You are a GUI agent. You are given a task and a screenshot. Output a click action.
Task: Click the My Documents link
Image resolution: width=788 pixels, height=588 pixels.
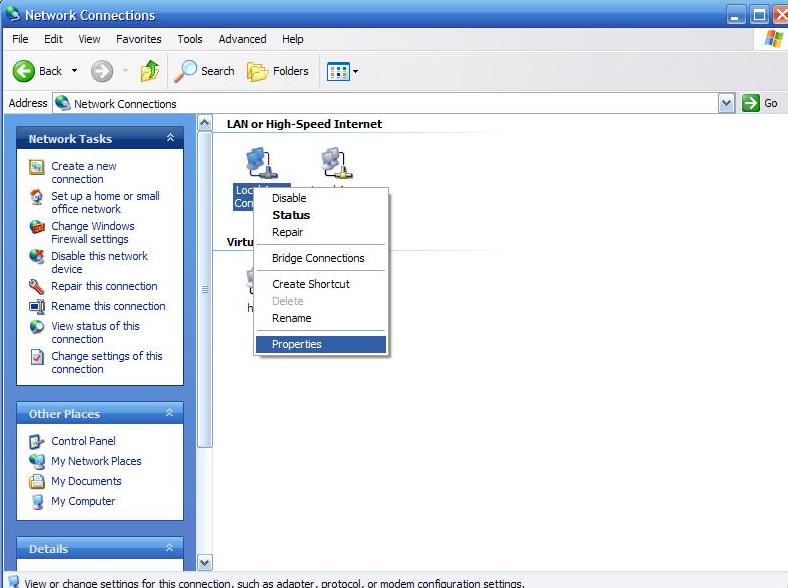(86, 481)
